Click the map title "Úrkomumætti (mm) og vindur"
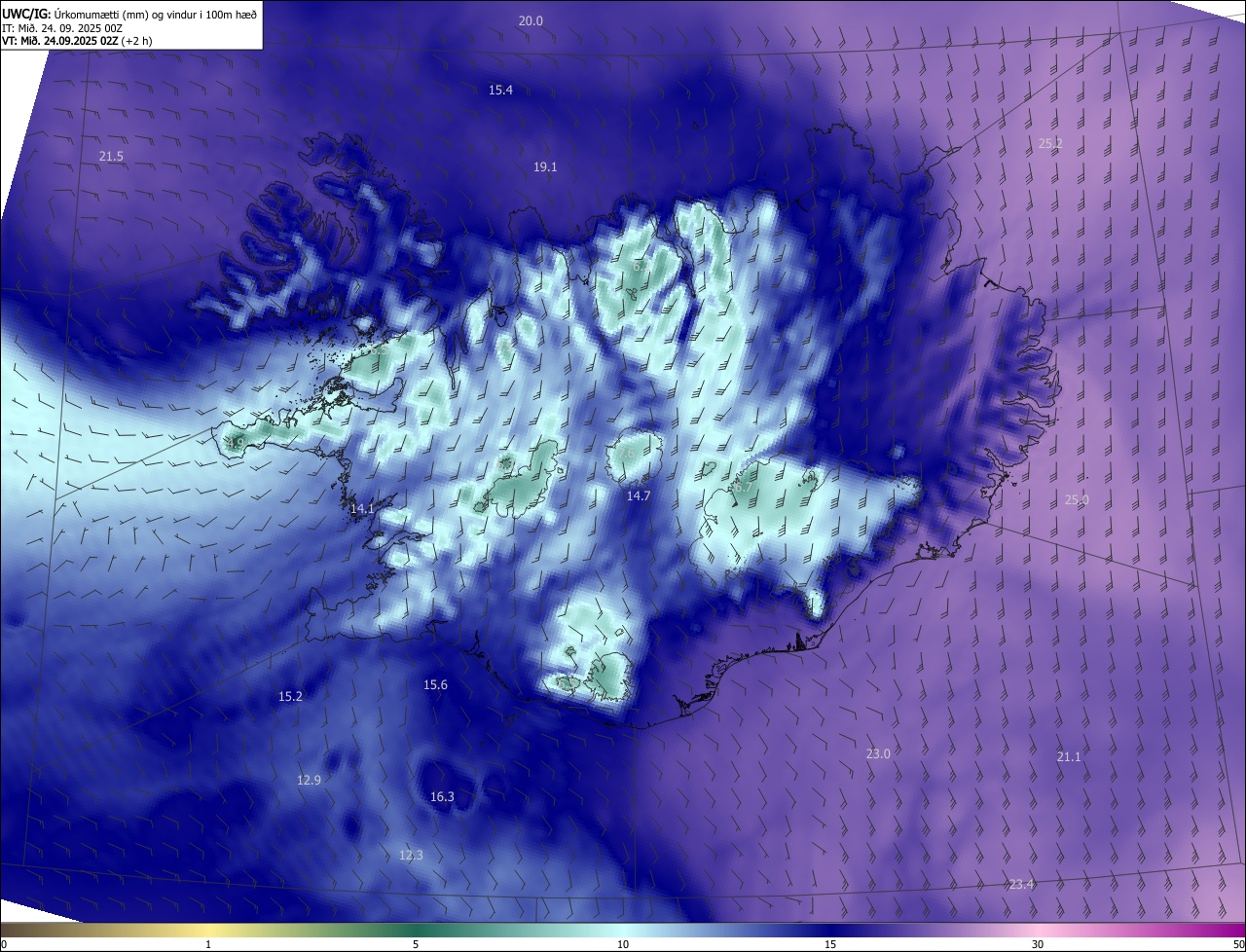The width and height of the screenshot is (1246, 952). coord(125,13)
